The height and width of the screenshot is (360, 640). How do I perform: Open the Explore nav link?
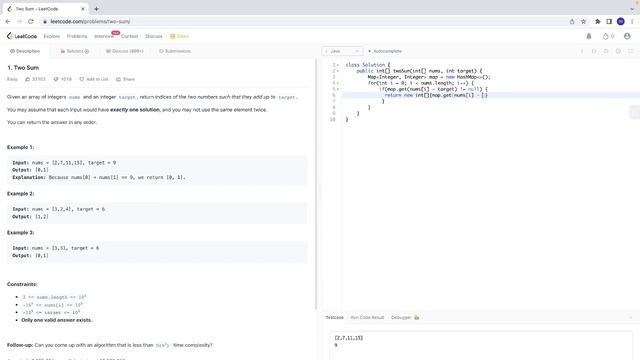51,36
